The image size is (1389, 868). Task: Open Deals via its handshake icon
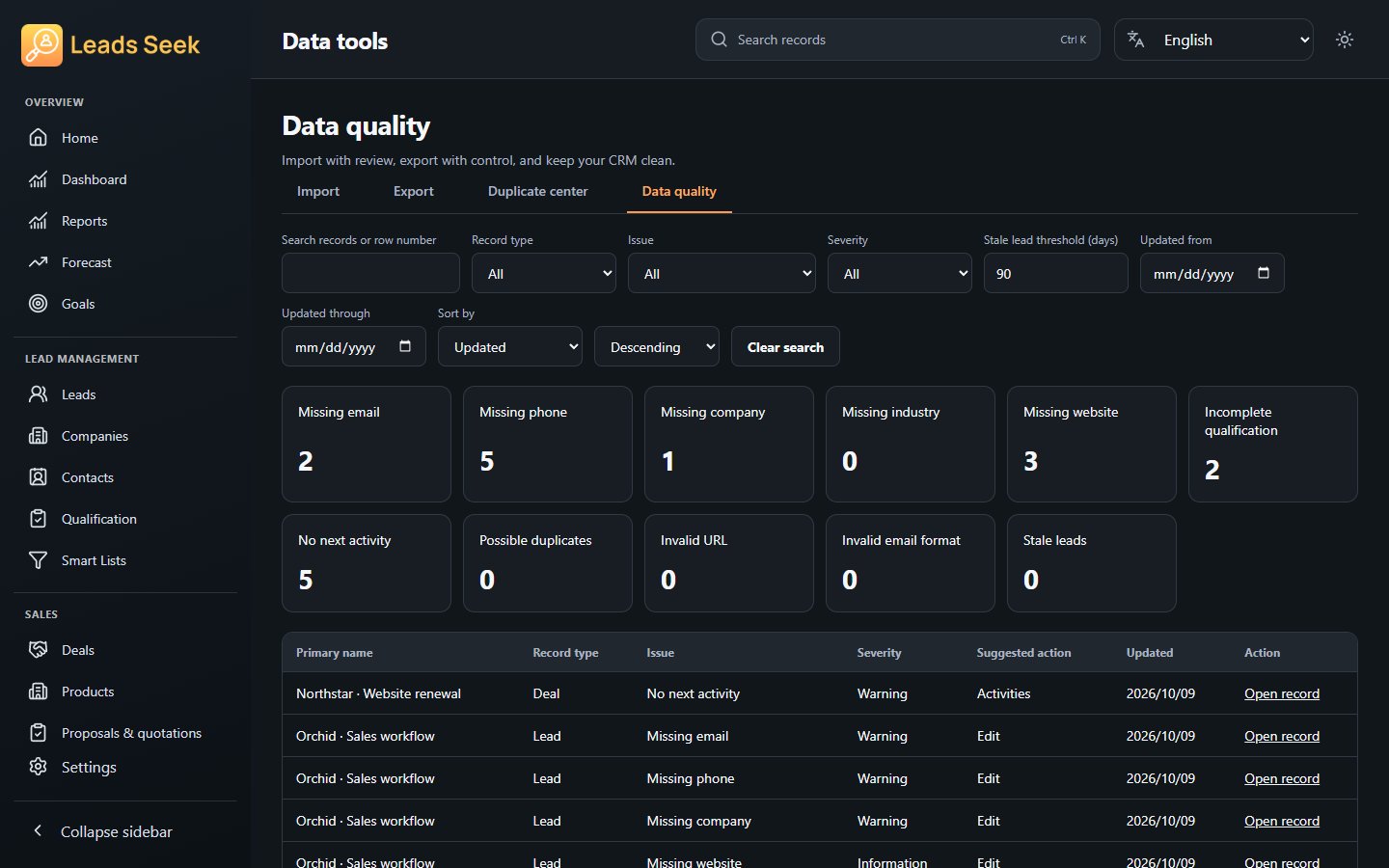tap(38, 650)
